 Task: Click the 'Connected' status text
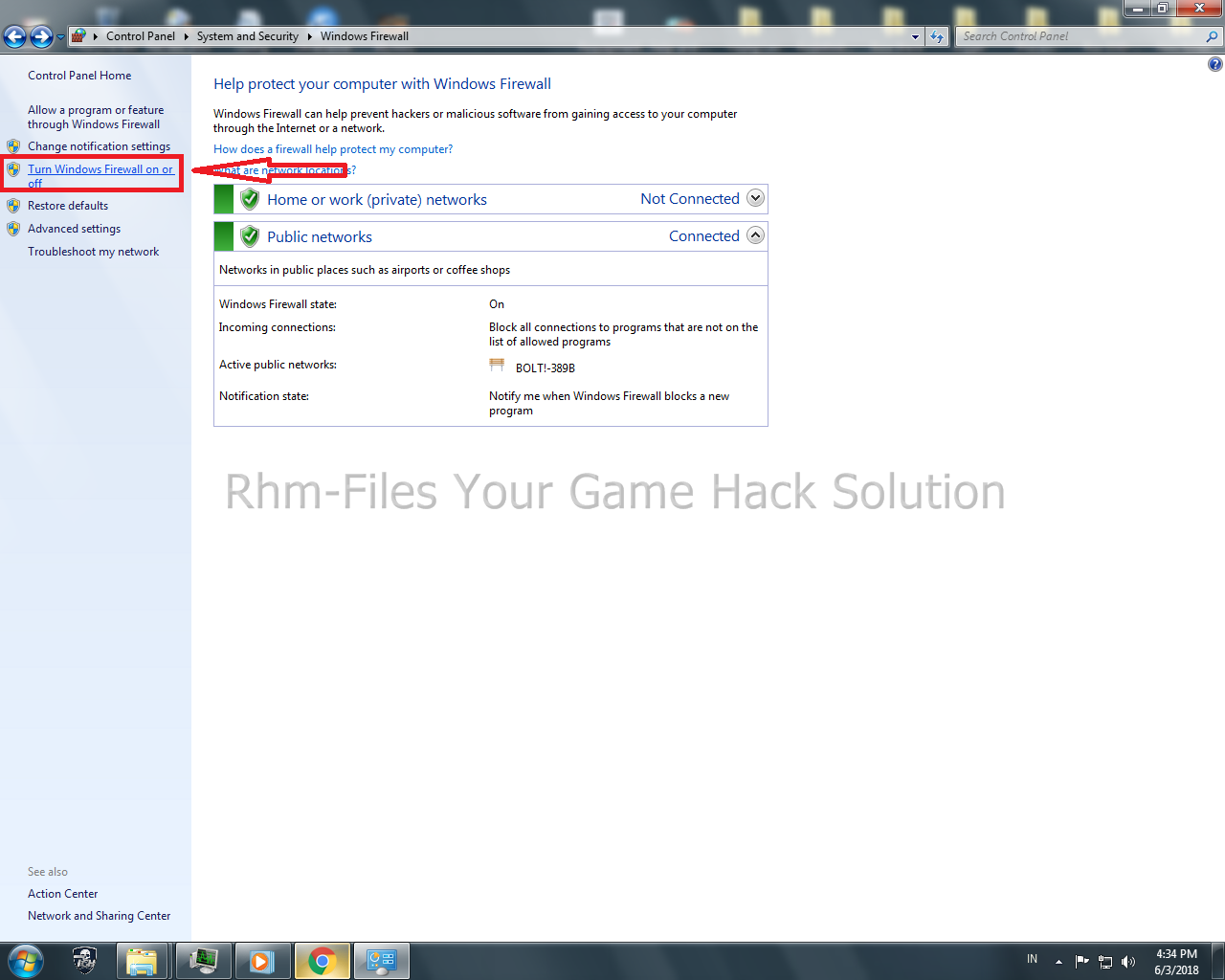[x=704, y=236]
